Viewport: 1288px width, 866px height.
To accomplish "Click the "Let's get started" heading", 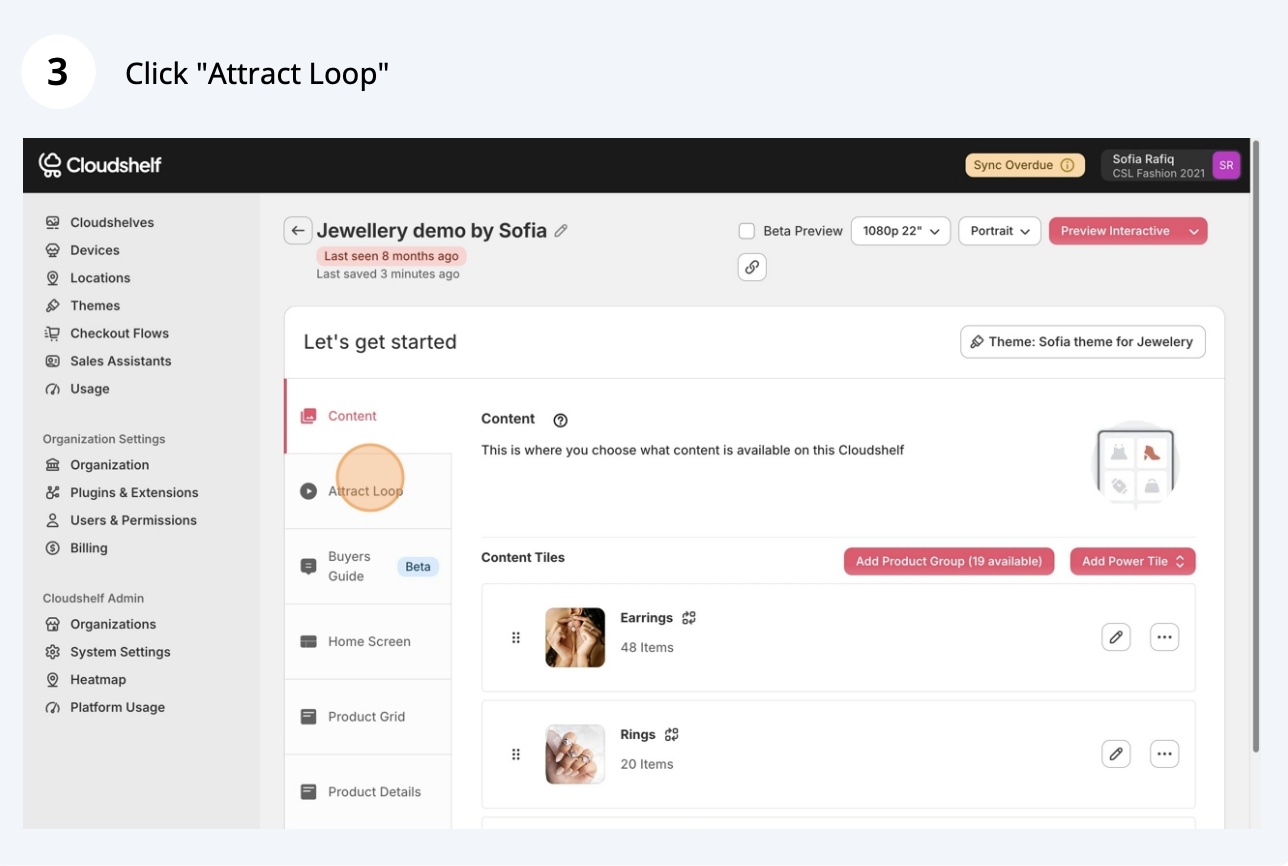I will 380,342.
